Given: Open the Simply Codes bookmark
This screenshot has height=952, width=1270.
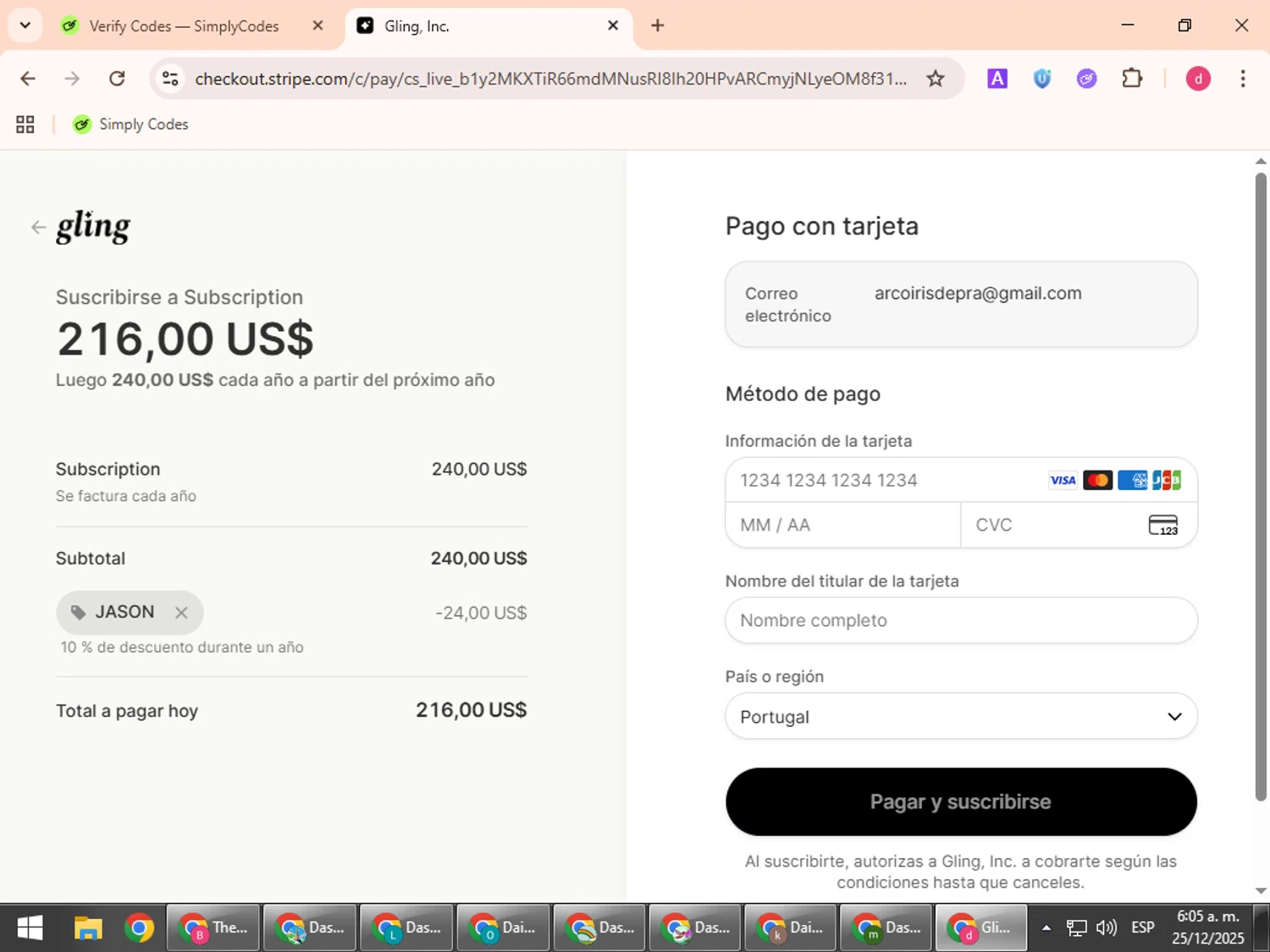Looking at the screenshot, I should click(130, 124).
